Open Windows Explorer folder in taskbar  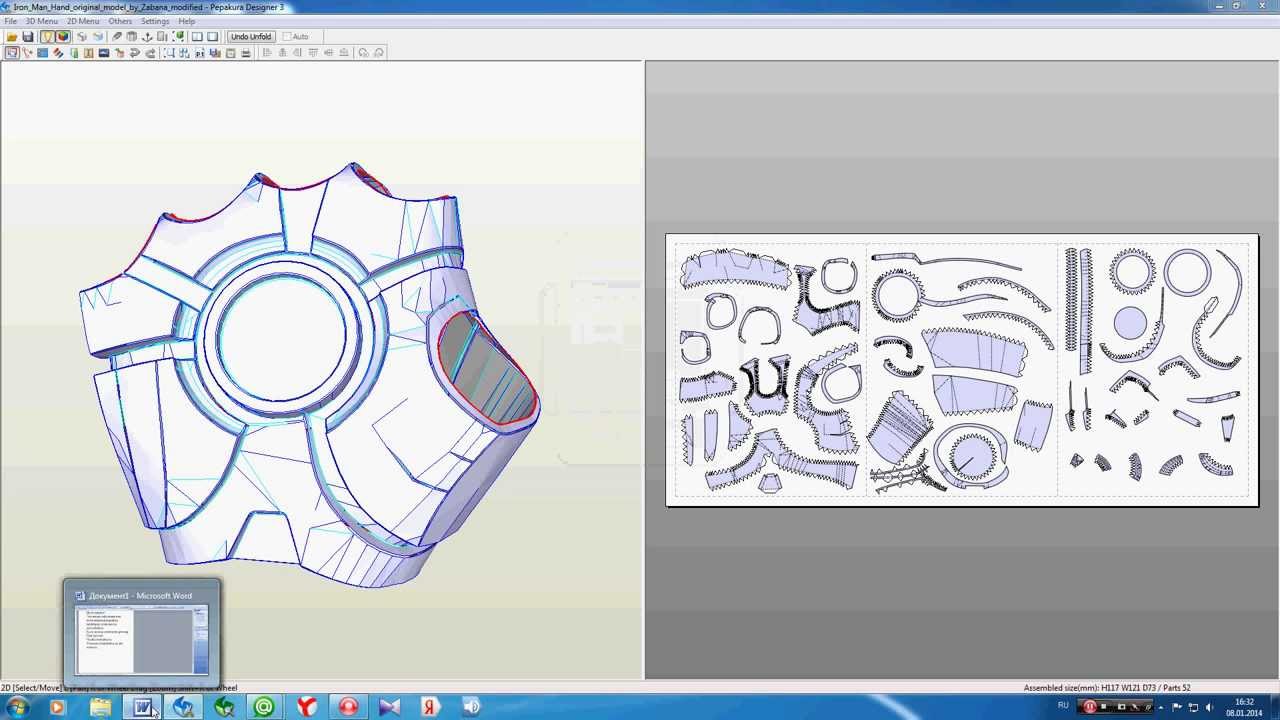[101, 707]
